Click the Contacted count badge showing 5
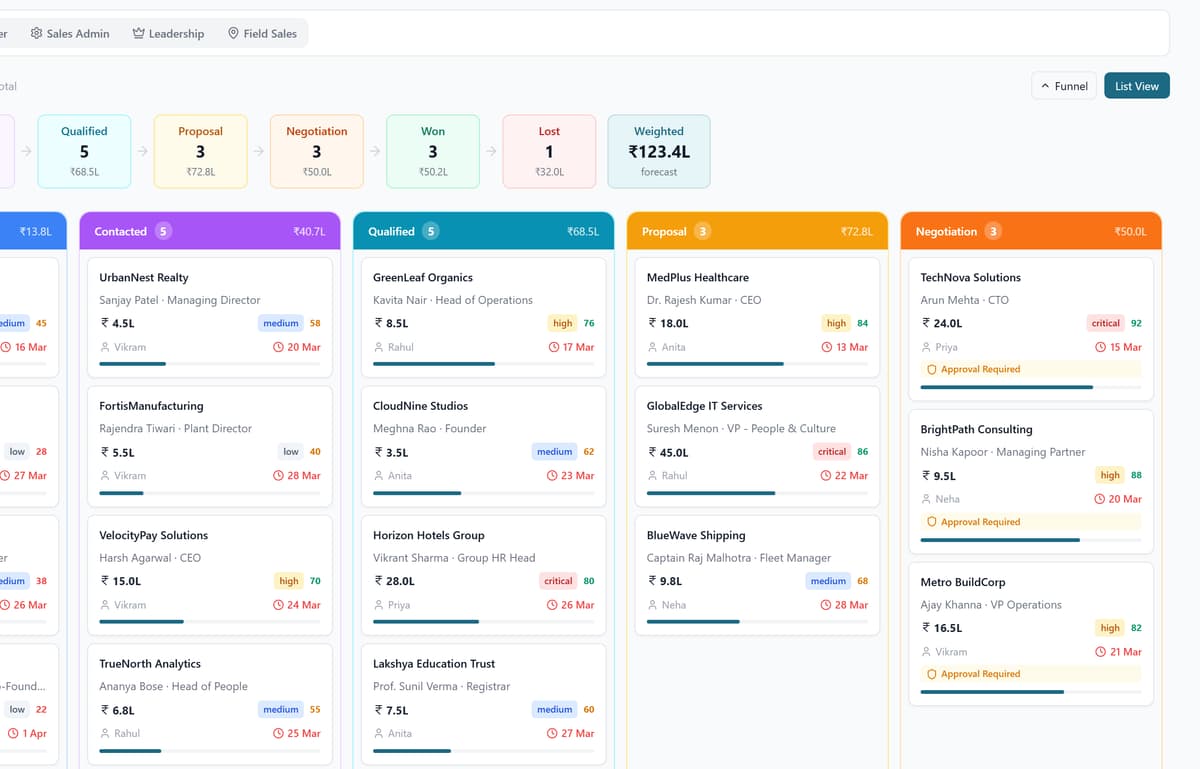 coord(163,231)
